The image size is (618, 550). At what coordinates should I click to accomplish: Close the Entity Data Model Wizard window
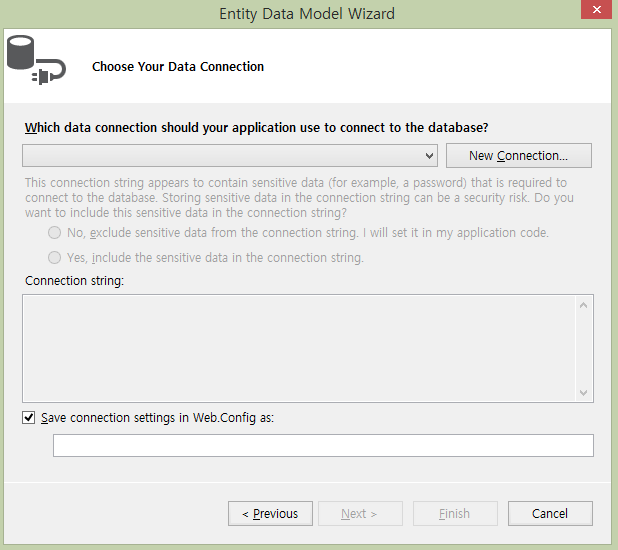point(596,9)
